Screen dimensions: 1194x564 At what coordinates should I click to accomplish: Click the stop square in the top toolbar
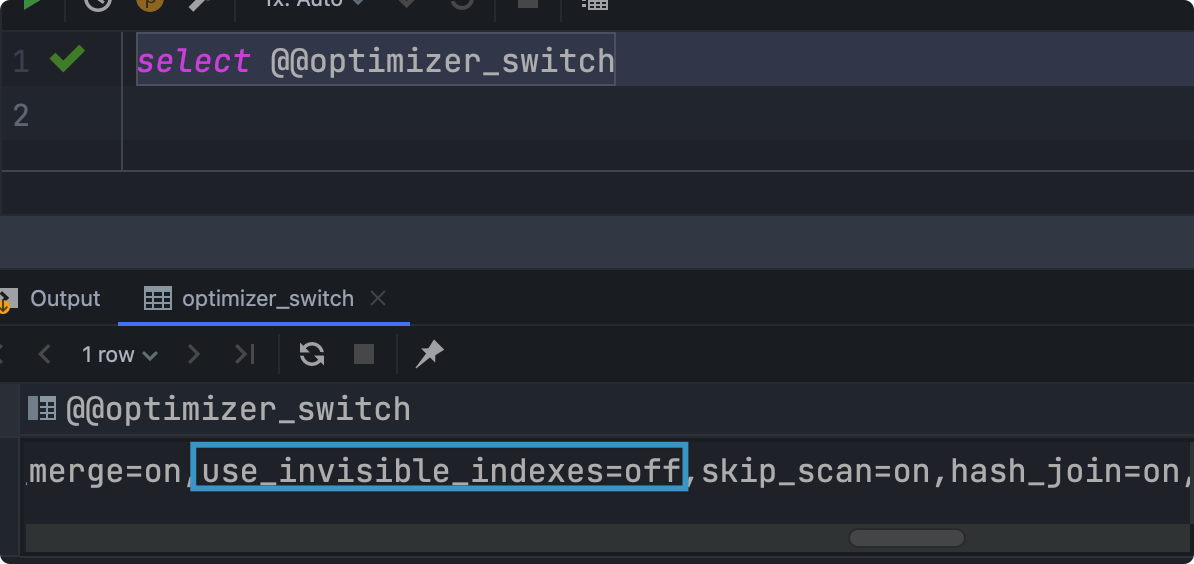coord(528,3)
